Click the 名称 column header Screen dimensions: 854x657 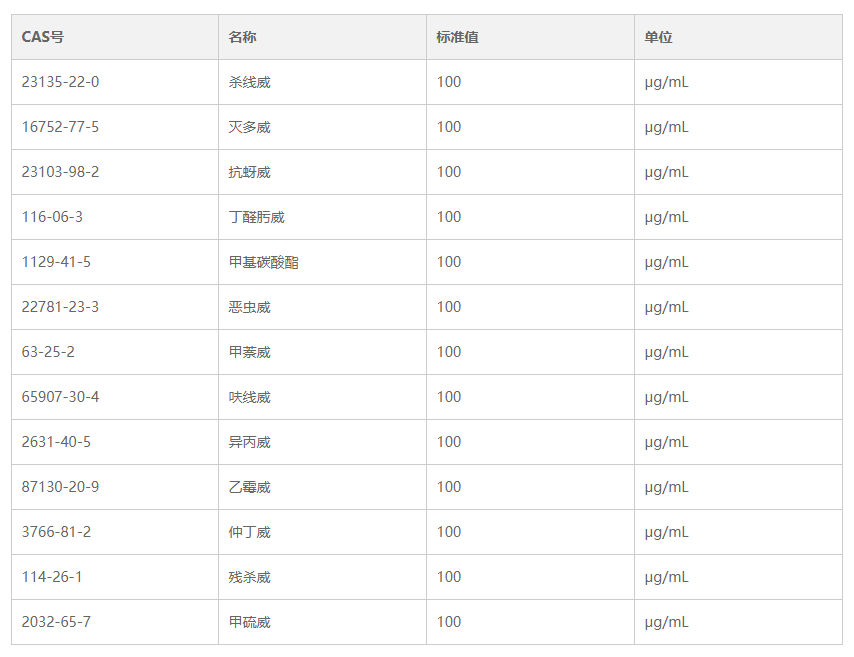pos(242,37)
